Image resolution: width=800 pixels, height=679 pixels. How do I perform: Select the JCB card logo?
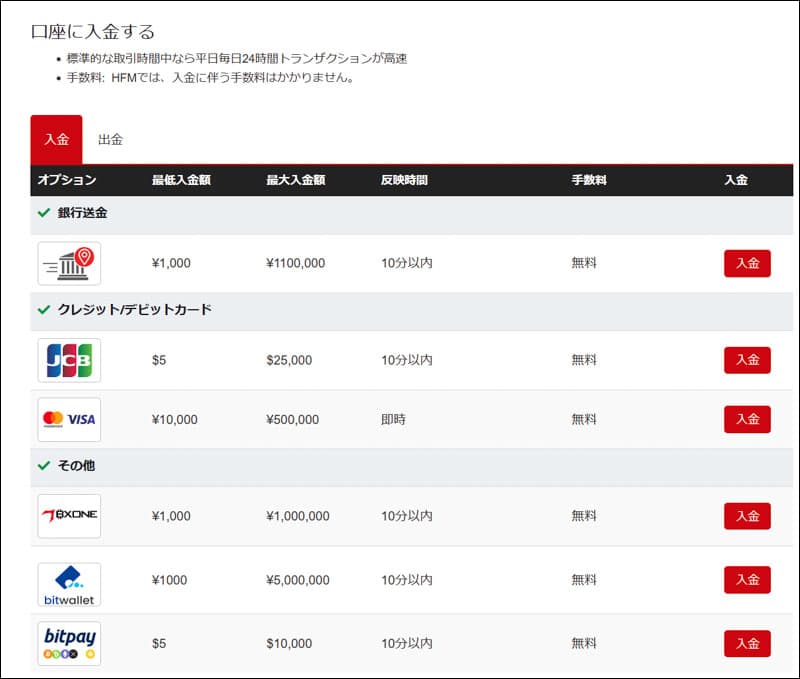[x=69, y=360]
